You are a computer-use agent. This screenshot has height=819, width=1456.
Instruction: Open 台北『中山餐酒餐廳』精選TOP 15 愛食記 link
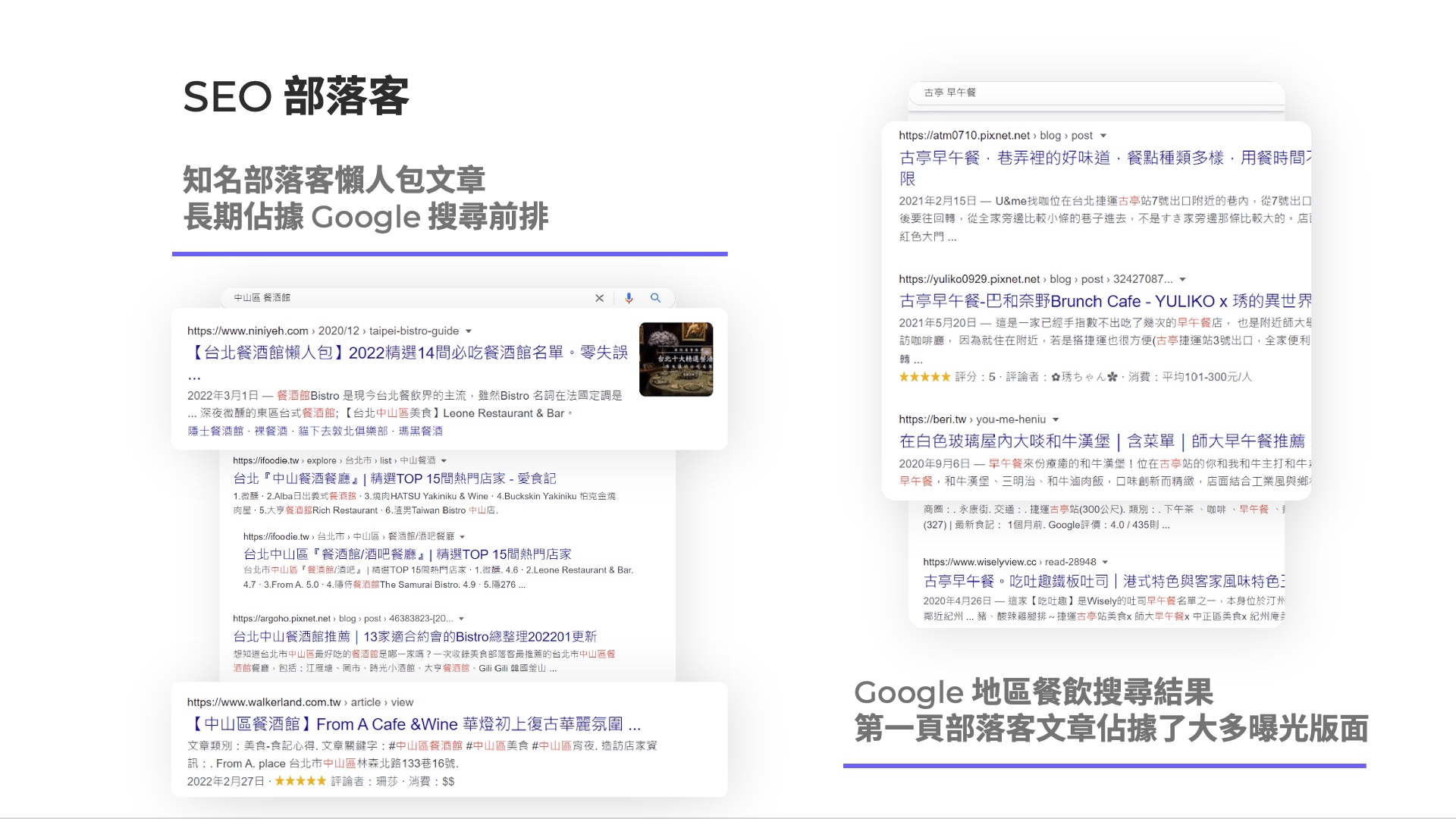tap(394, 479)
